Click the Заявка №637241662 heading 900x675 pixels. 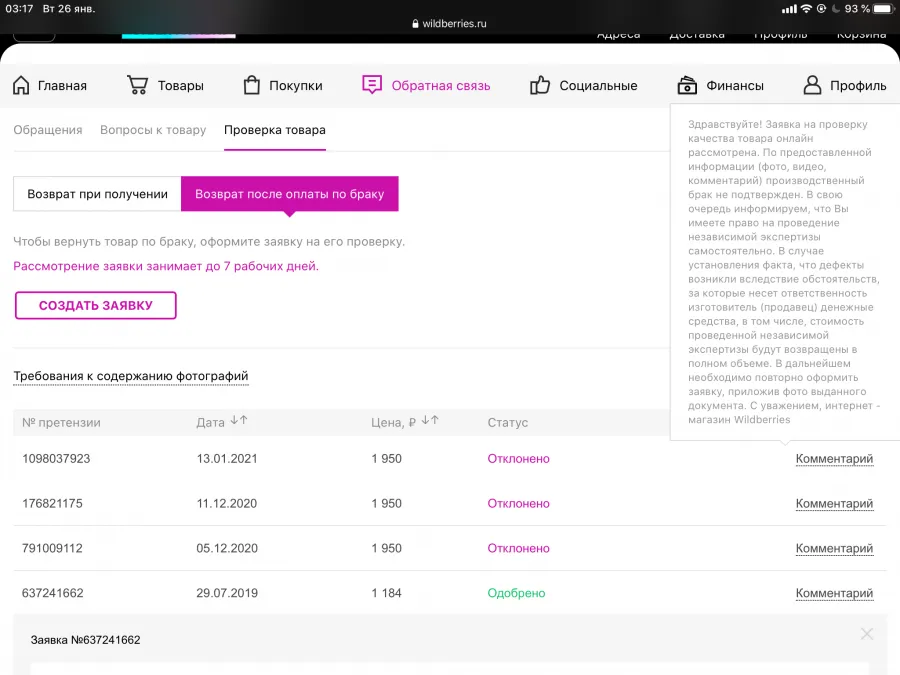click(86, 640)
